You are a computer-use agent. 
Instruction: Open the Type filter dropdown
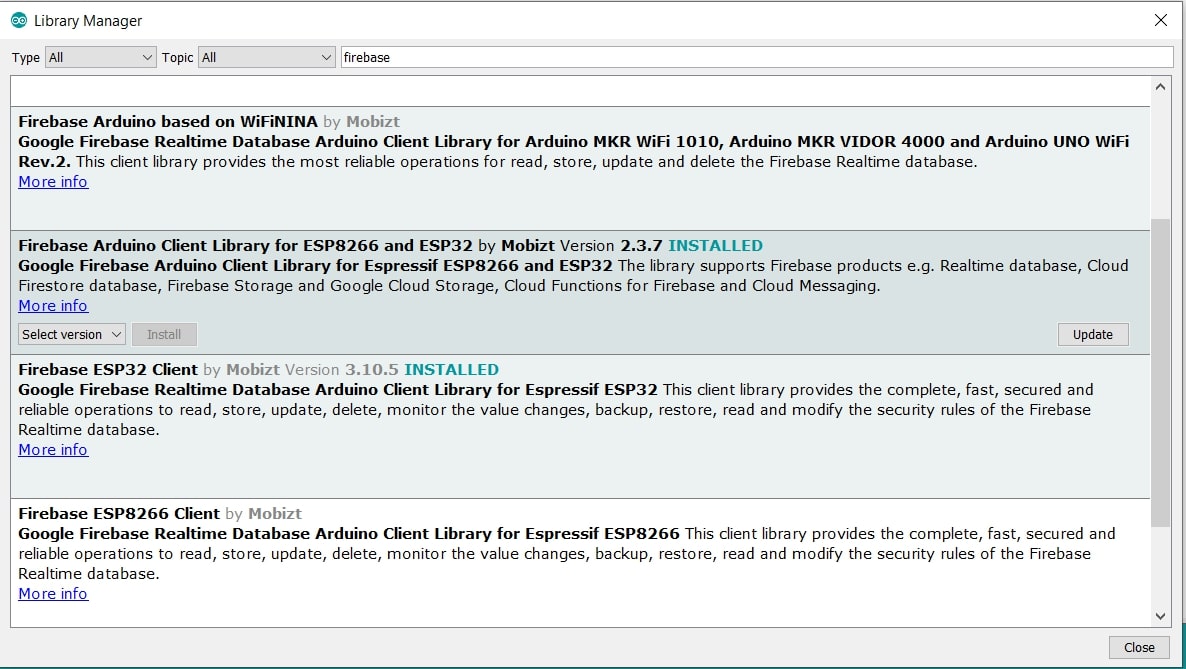click(101, 57)
